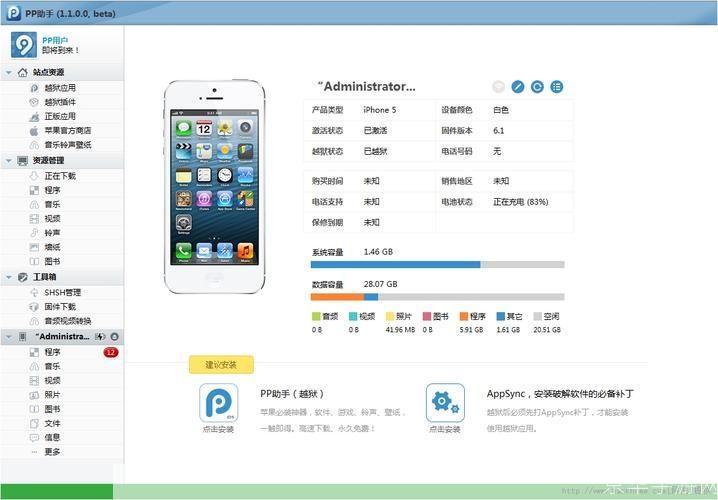Click the orange 程序 legend swatch
The height and width of the screenshot is (500, 718).
point(464,316)
